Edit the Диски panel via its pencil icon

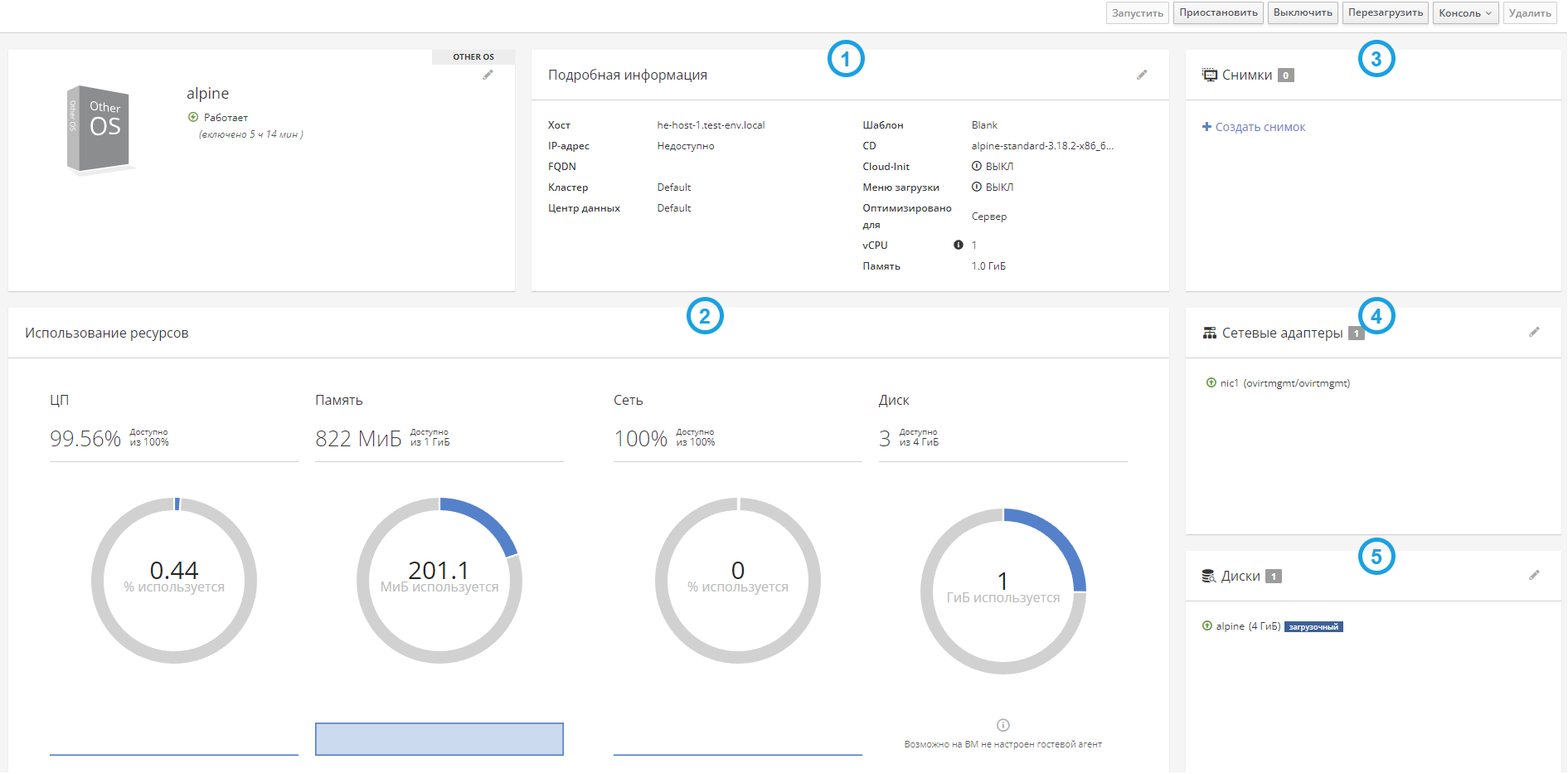pos(1534,575)
